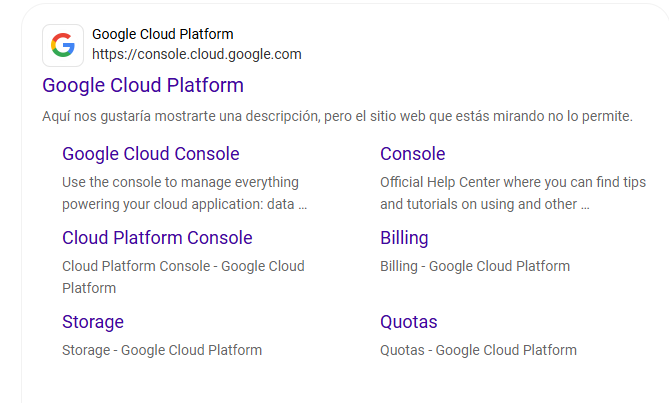669x403 pixels.
Task: Click "Cloud Platform Console - Google Cloud" snippet
Action: click(x=183, y=267)
